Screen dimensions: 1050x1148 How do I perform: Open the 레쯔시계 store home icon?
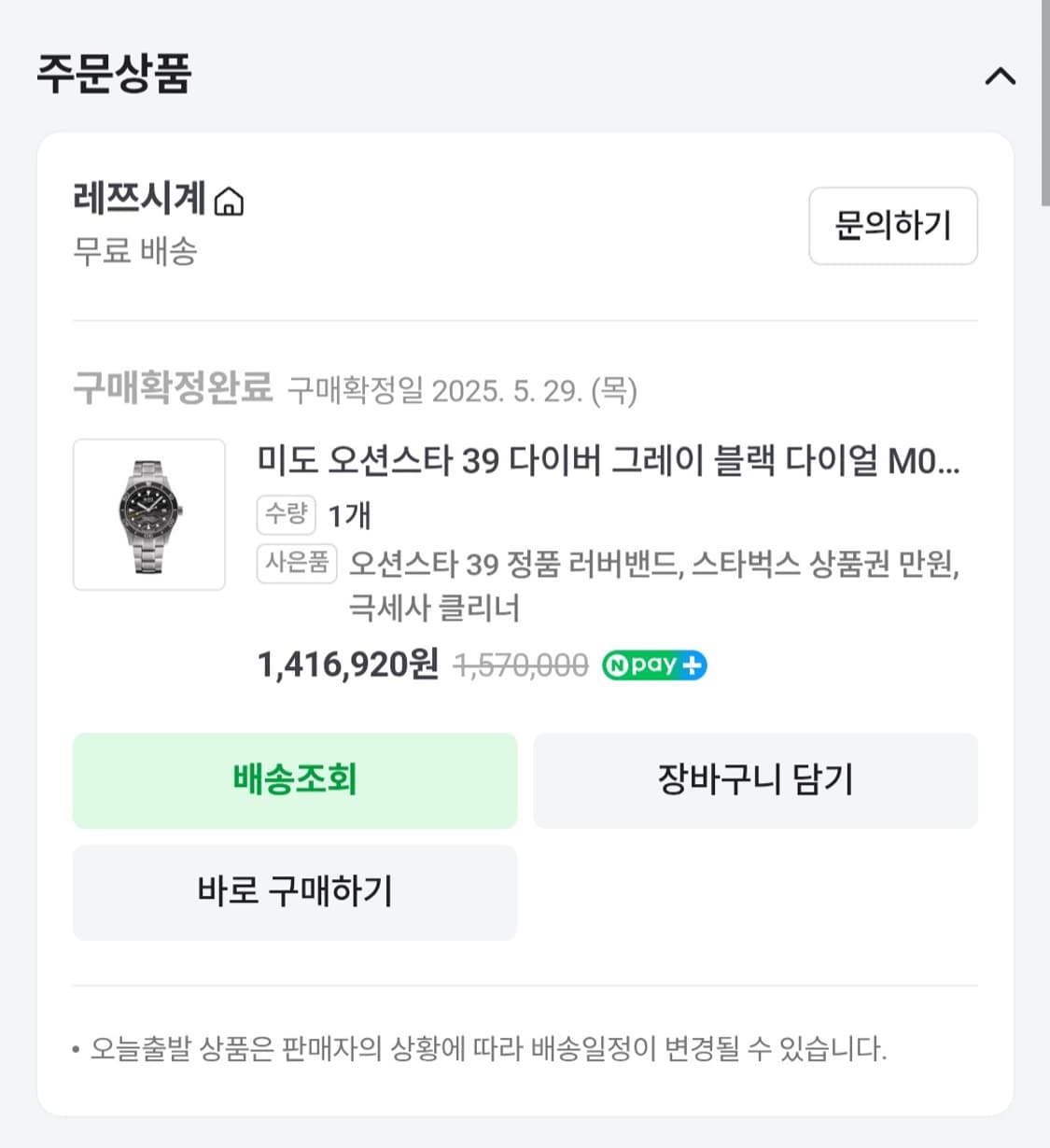pos(229,202)
